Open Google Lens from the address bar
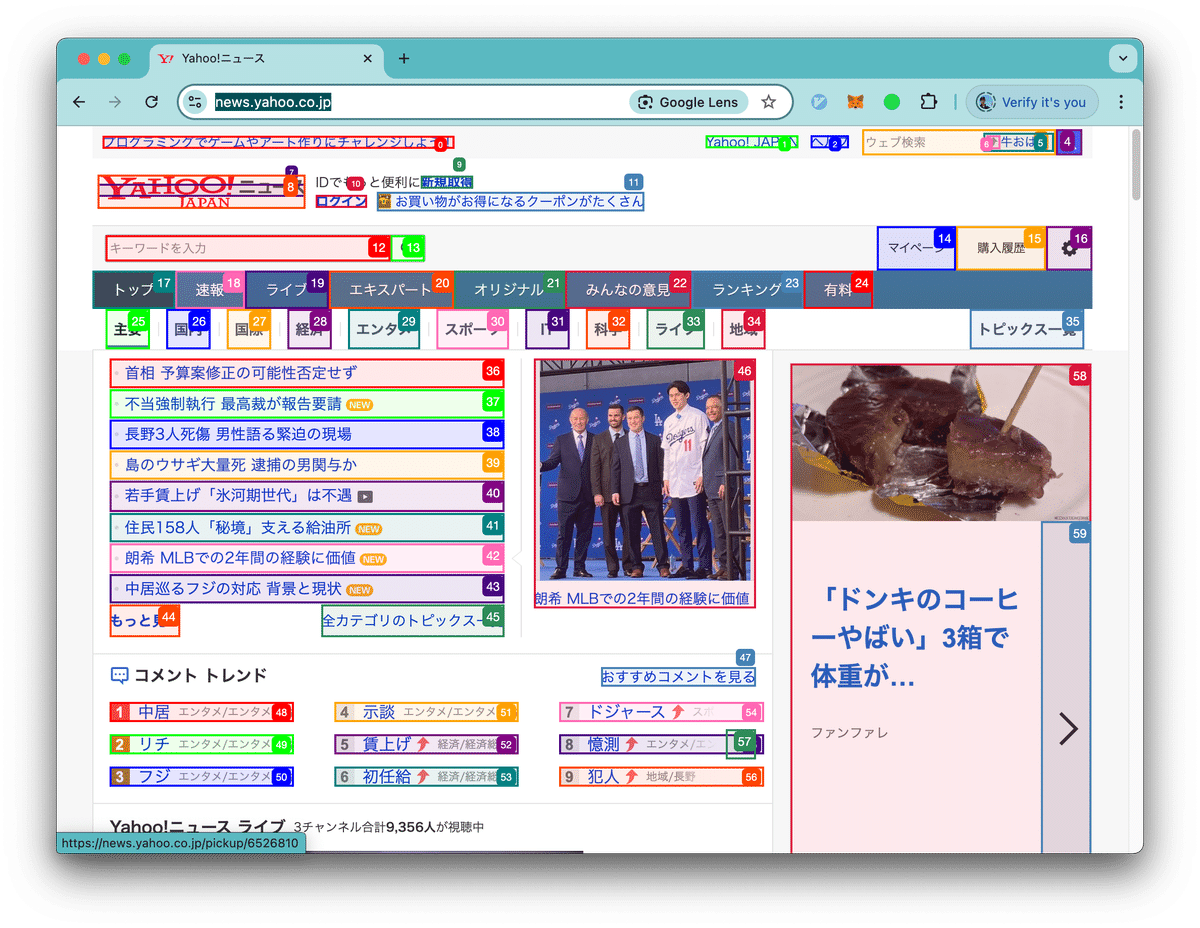This screenshot has width=1200, height=928. [688, 102]
